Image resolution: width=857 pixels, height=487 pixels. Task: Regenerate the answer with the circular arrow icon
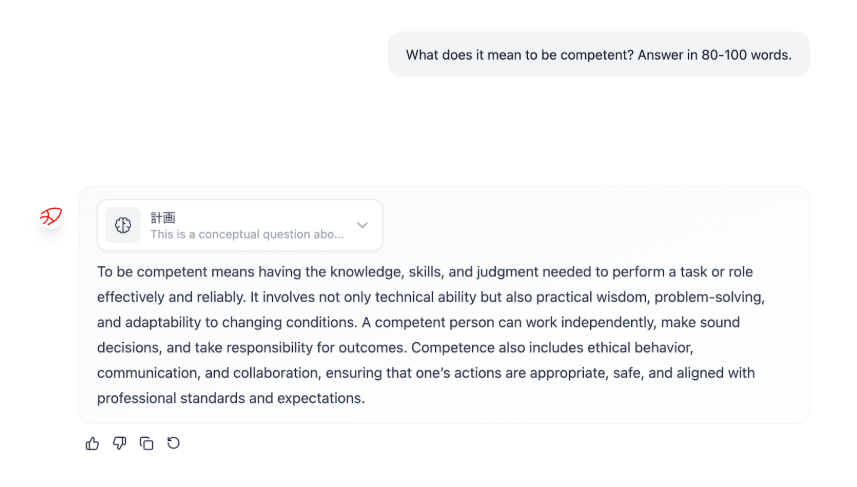tap(174, 443)
